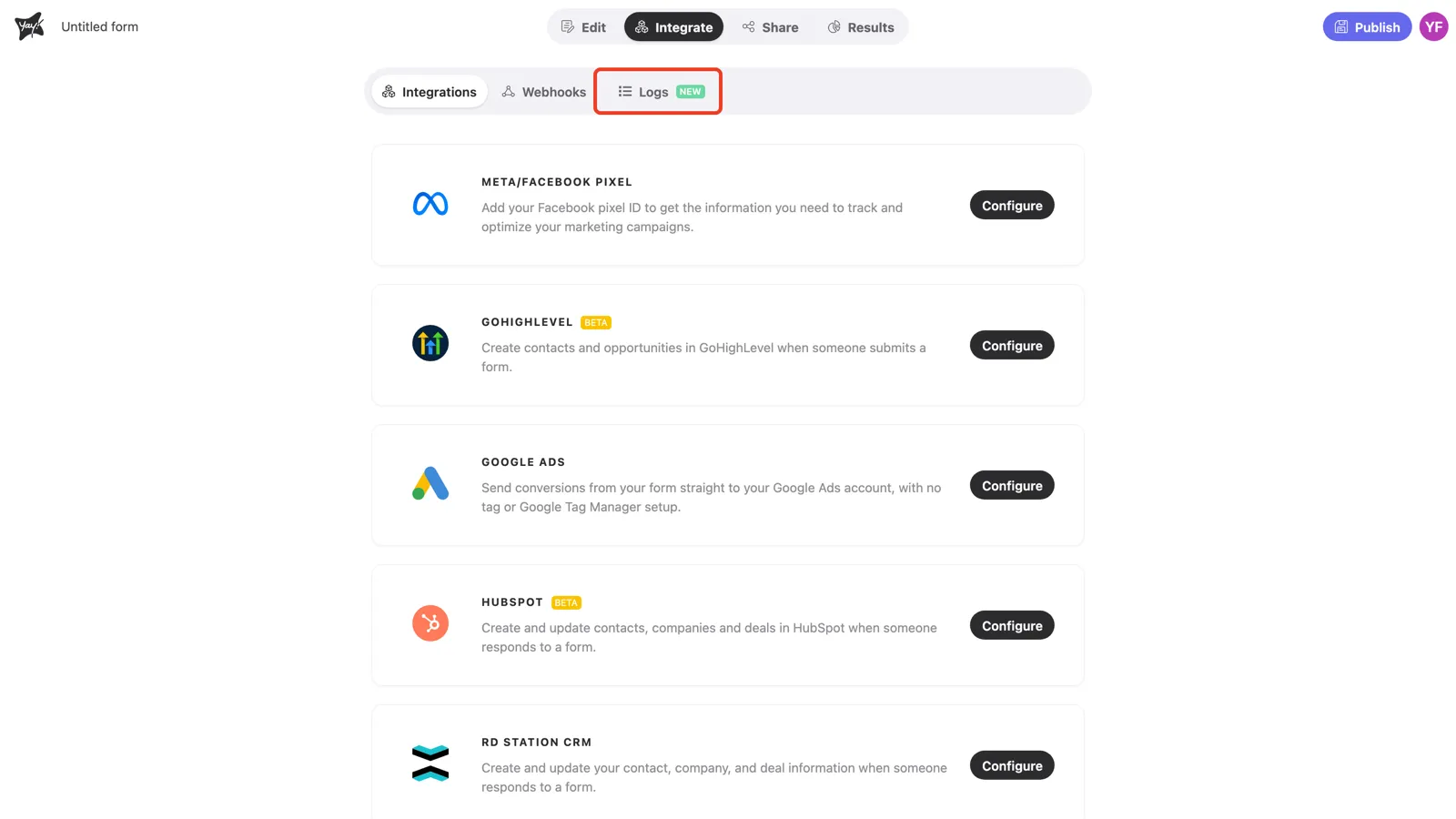
Task: Click the Google Ads conversions description
Action: point(712,498)
